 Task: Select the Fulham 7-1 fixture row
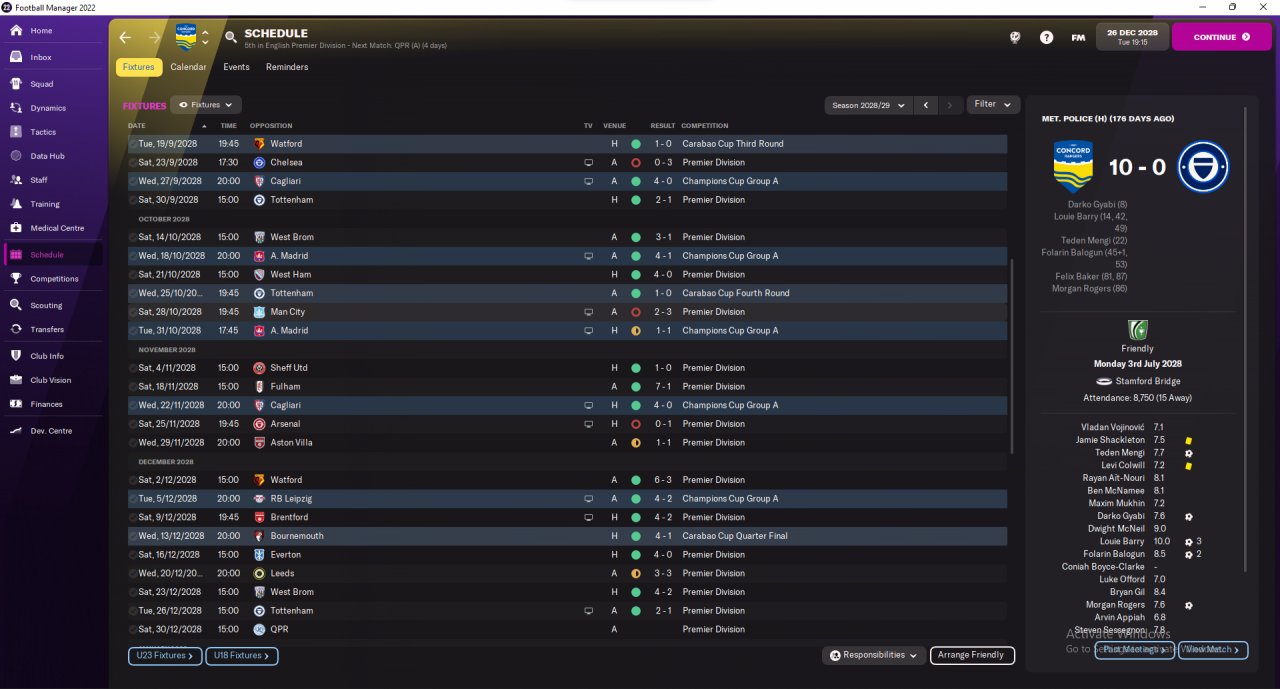pos(567,386)
